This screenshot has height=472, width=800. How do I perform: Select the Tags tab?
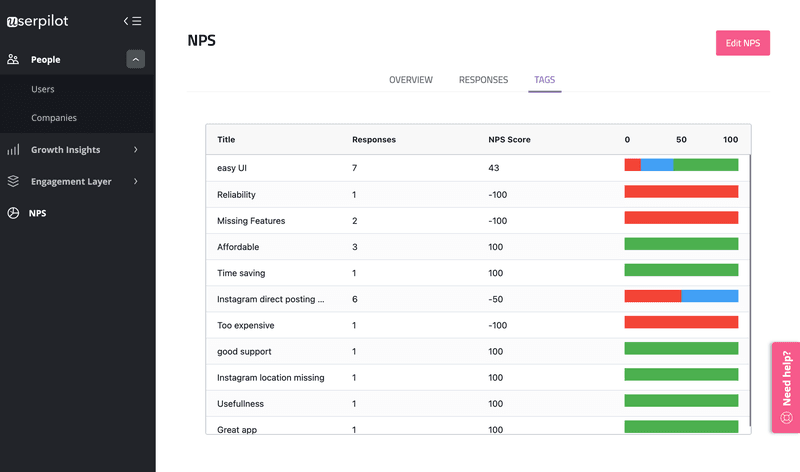coord(545,80)
